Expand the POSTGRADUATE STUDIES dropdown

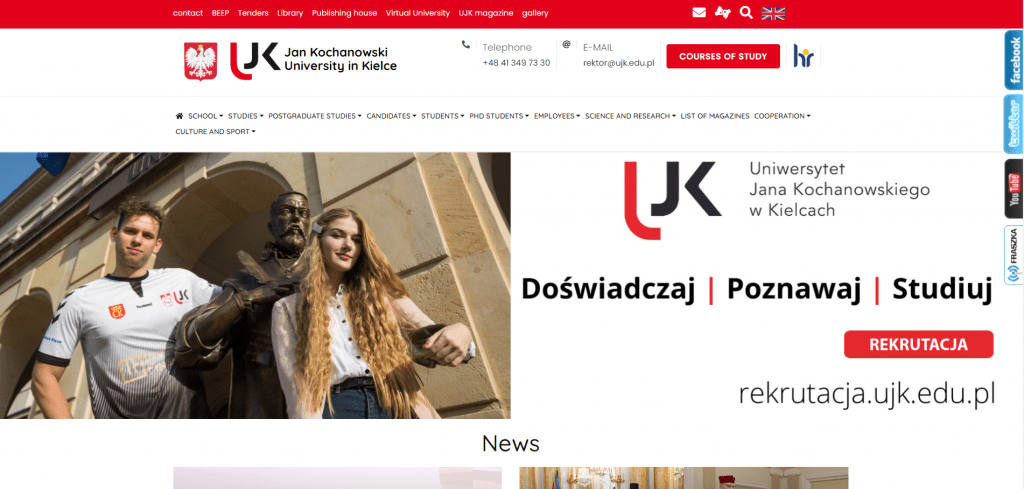click(314, 116)
